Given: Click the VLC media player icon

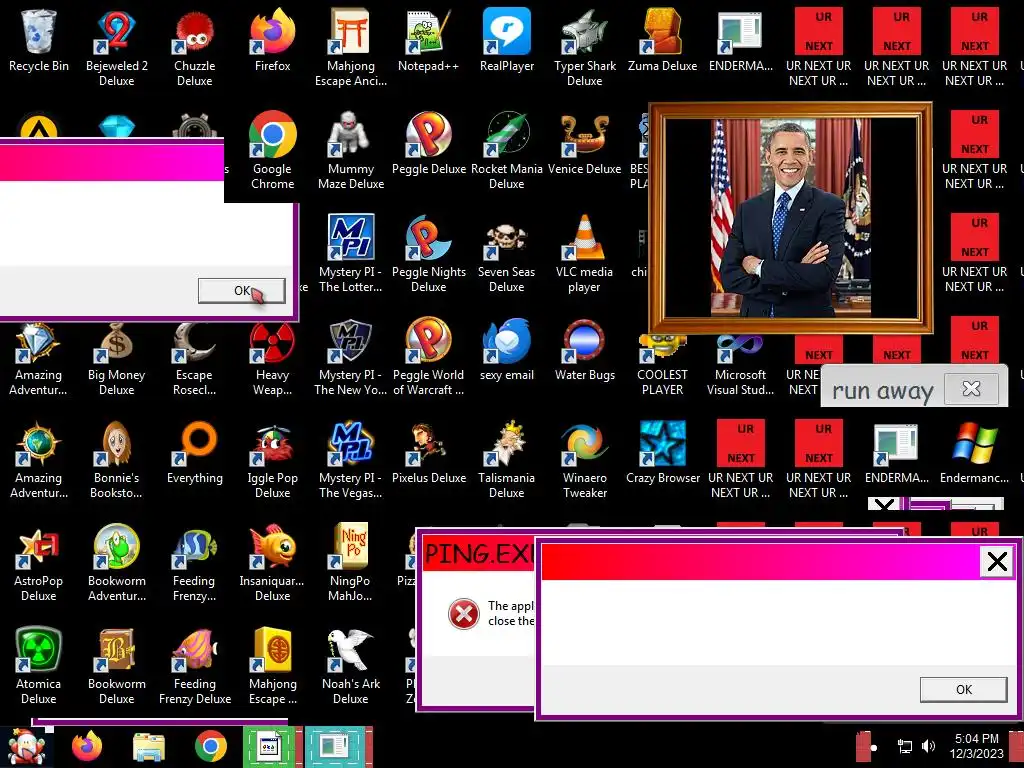Looking at the screenshot, I should point(584,255).
